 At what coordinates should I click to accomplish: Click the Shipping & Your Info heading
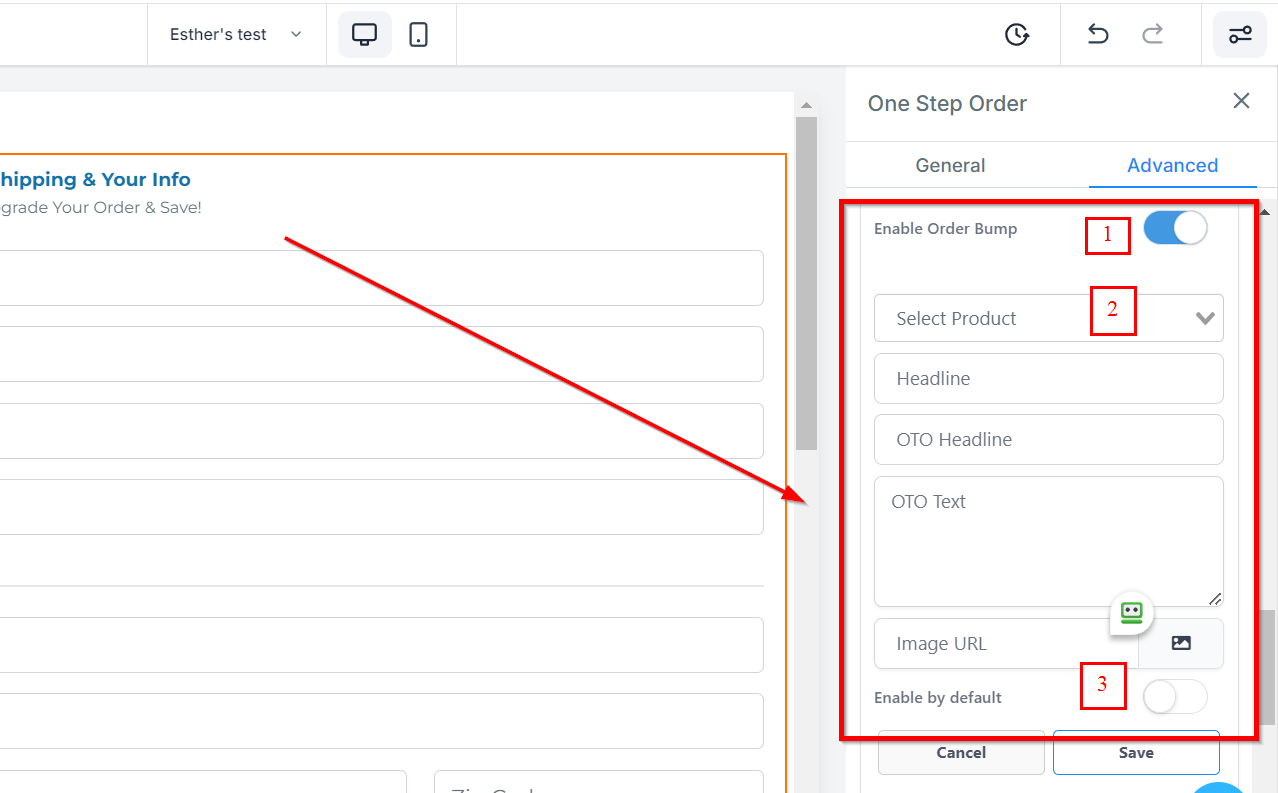pyautogui.click(x=94, y=180)
